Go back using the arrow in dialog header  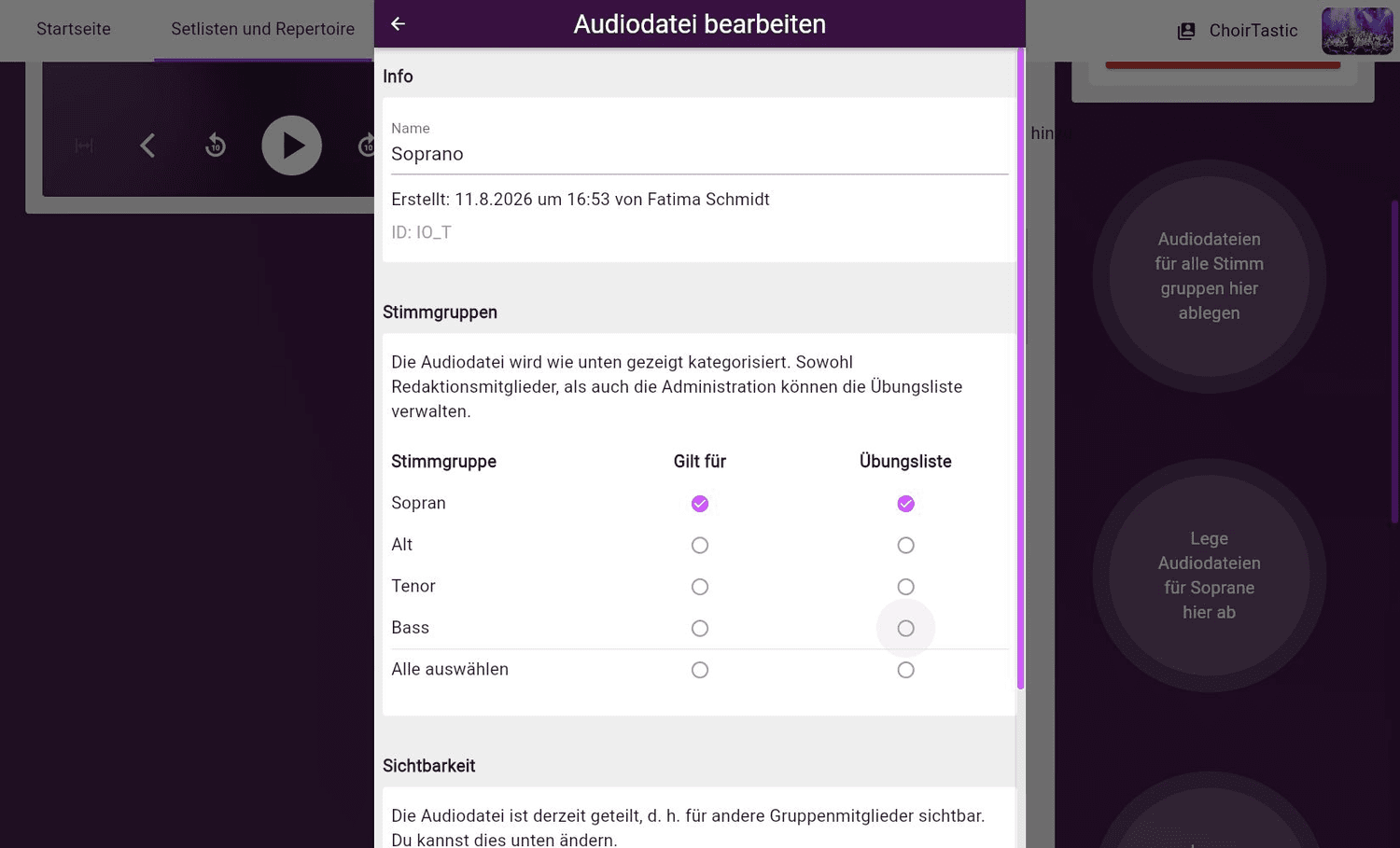[x=398, y=23]
